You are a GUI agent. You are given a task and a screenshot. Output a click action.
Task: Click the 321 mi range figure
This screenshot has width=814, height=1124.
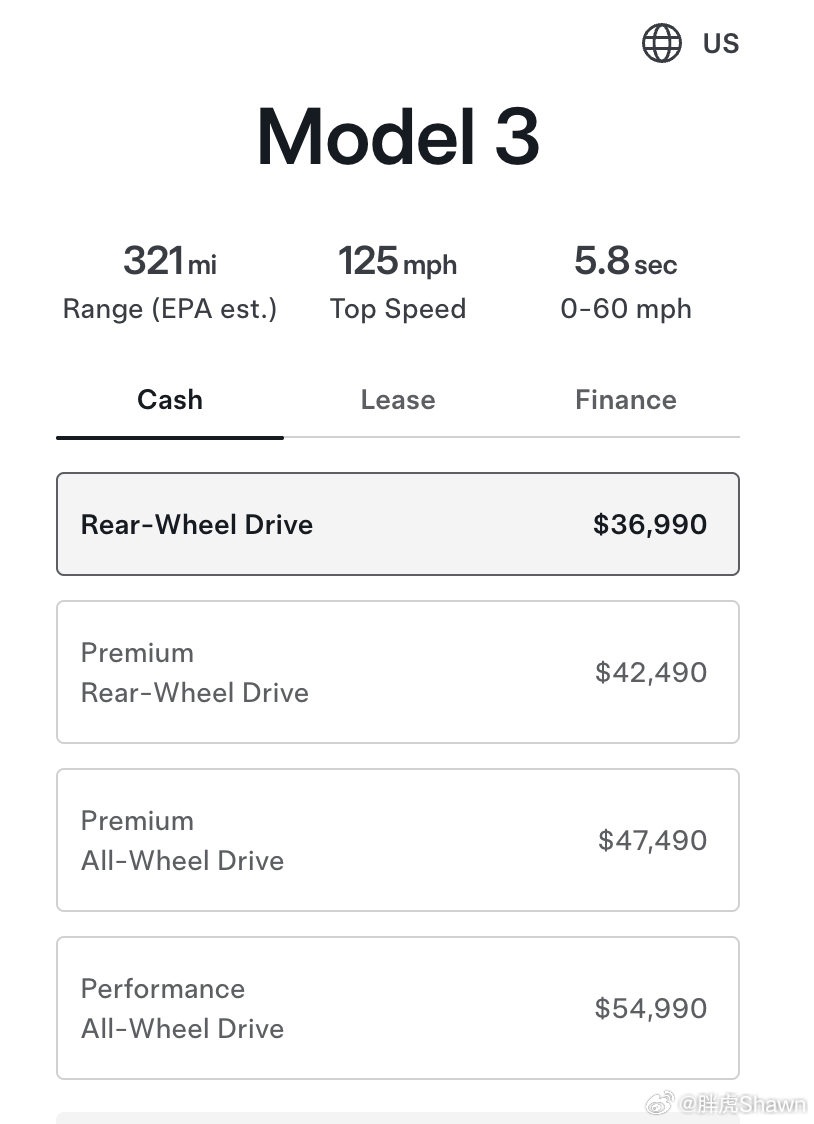coord(170,262)
